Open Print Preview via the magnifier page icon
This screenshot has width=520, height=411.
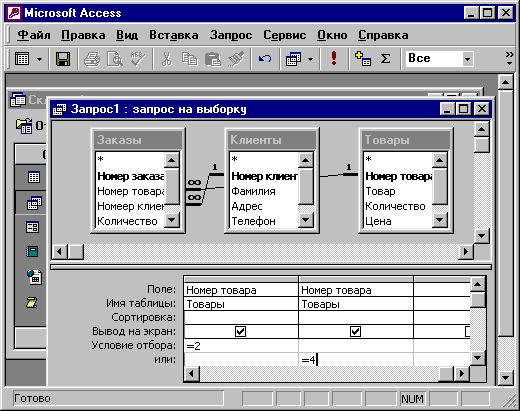point(115,59)
